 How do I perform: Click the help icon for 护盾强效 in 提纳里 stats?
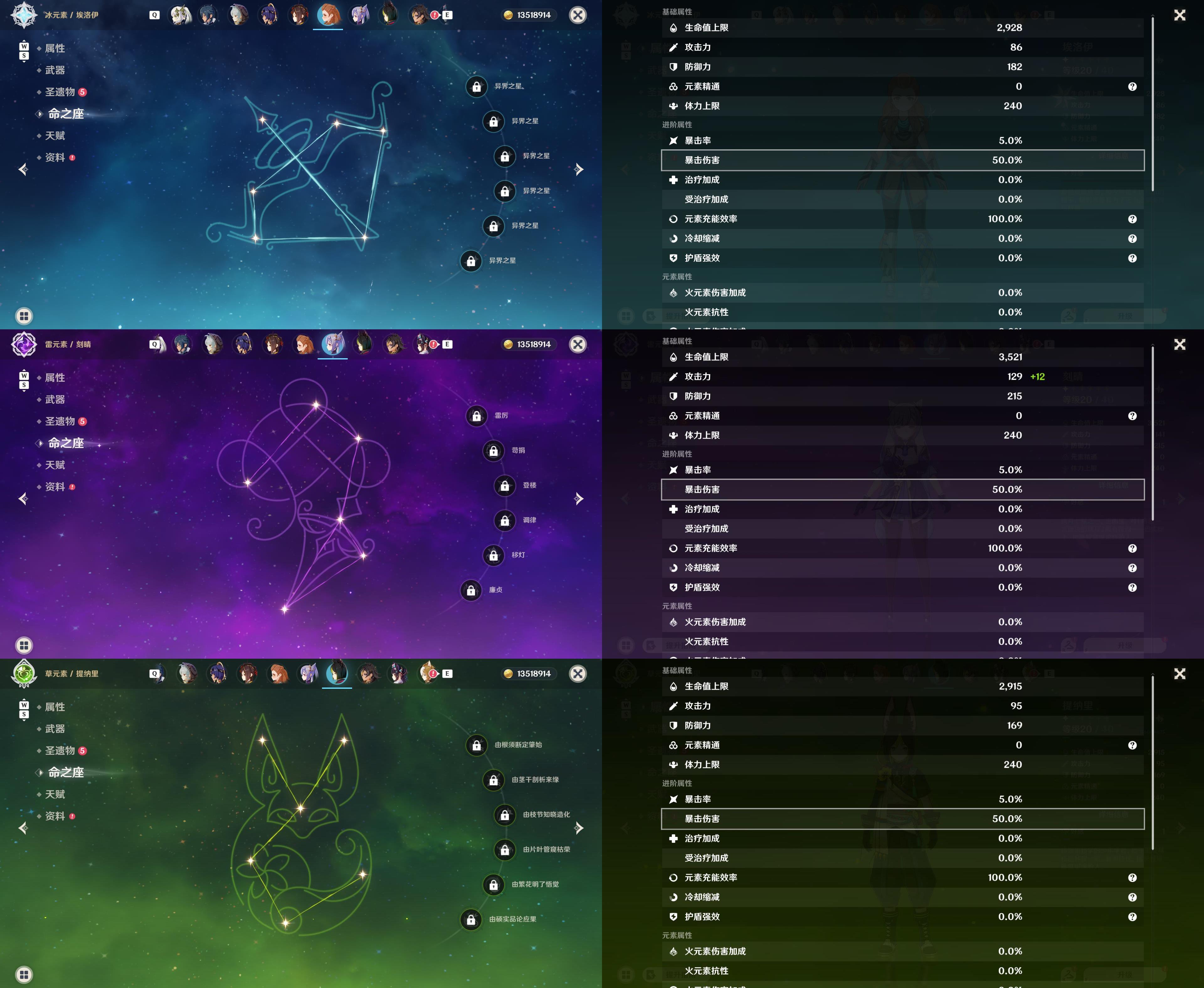[x=1132, y=916]
